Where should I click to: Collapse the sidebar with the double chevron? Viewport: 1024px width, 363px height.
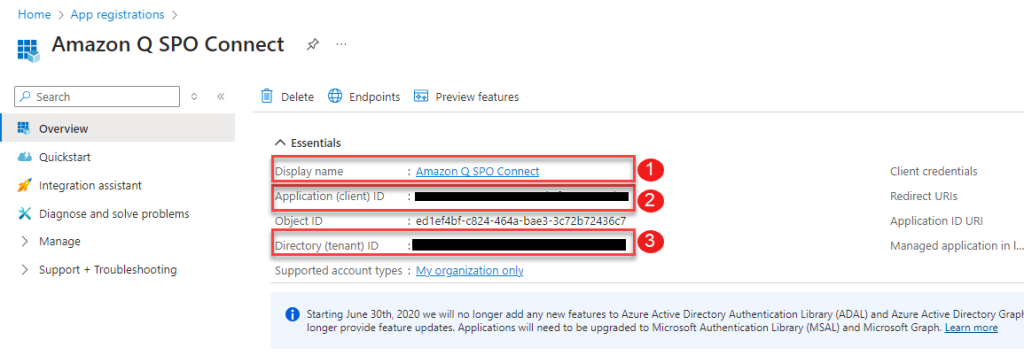tap(221, 97)
